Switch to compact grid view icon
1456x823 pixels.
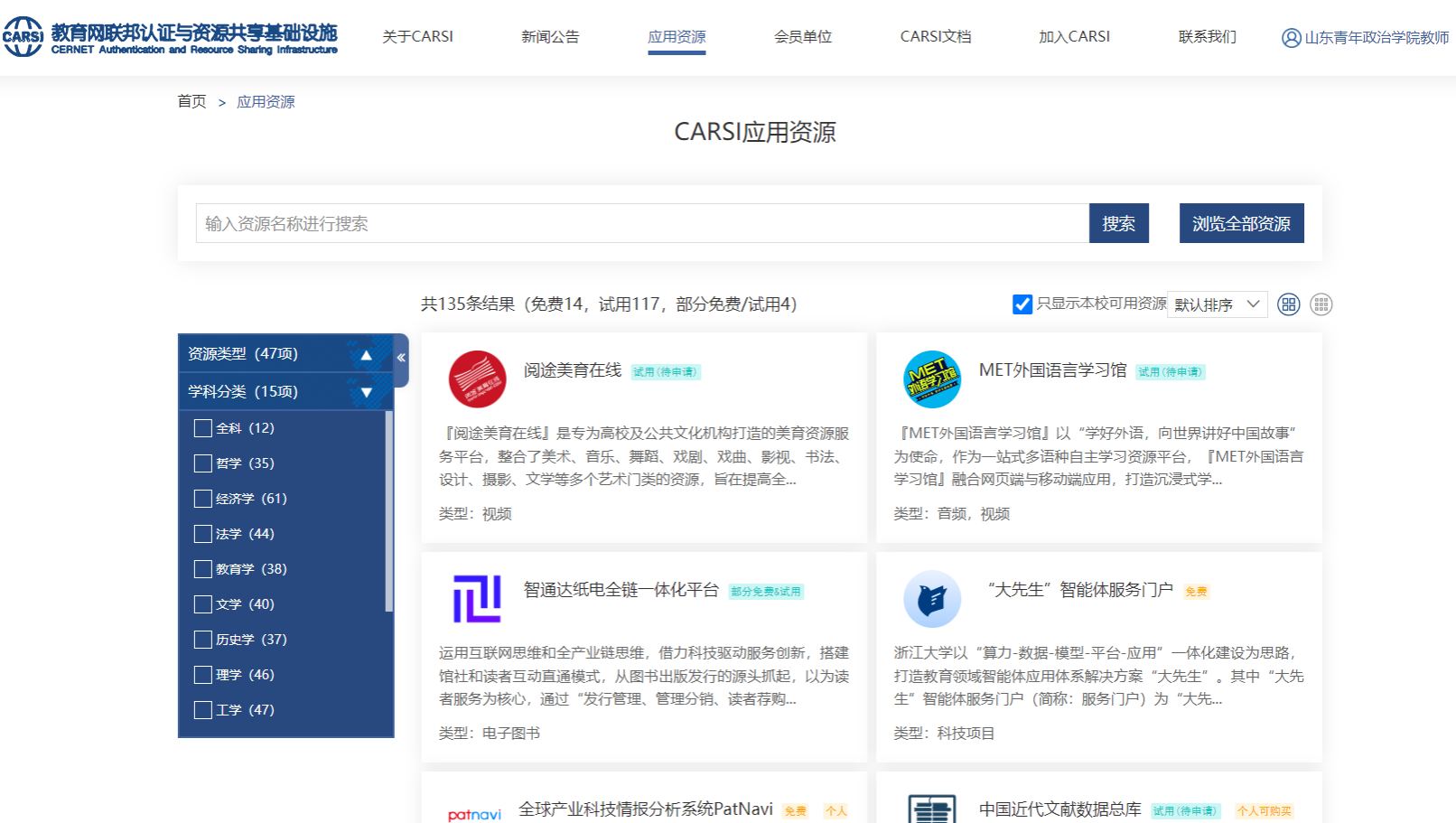(1321, 304)
